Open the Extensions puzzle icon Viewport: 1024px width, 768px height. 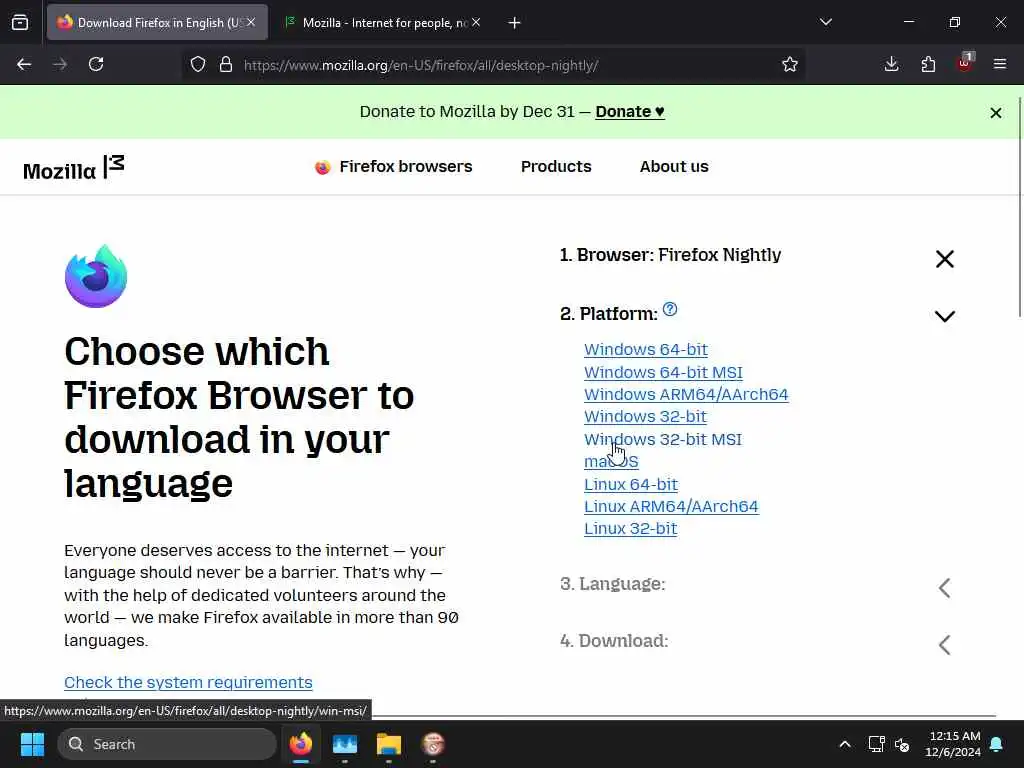pos(928,64)
